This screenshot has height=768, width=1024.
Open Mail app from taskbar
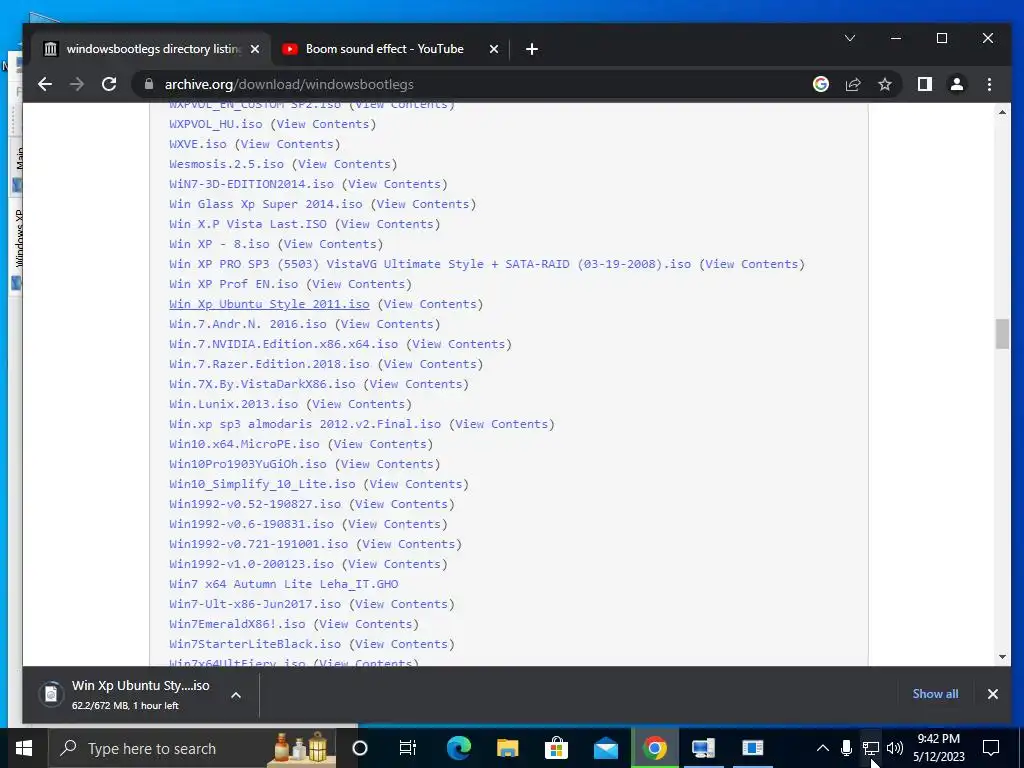point(605,748)
